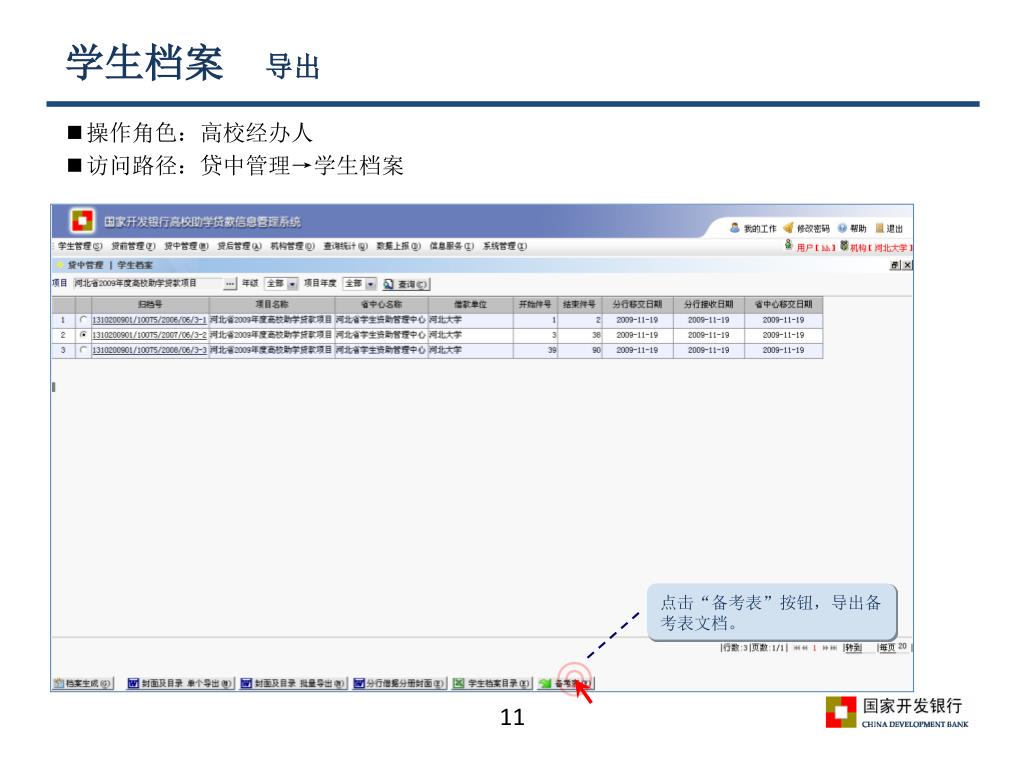Close the 学生档案 panel with X

906,265
